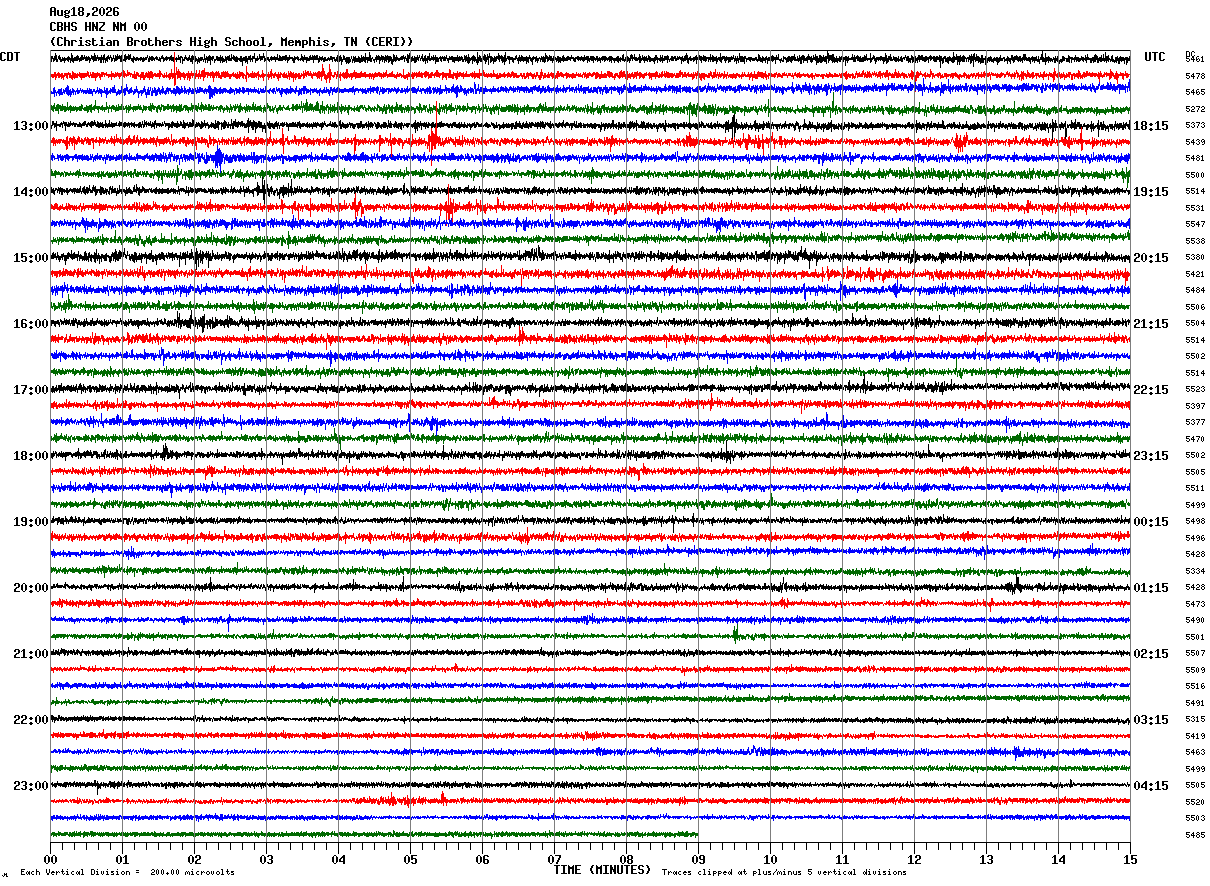Click the '23:15' UTC time label
Image resolution: width=1210 pixels, height=886 pixels.
point(1150,456)
